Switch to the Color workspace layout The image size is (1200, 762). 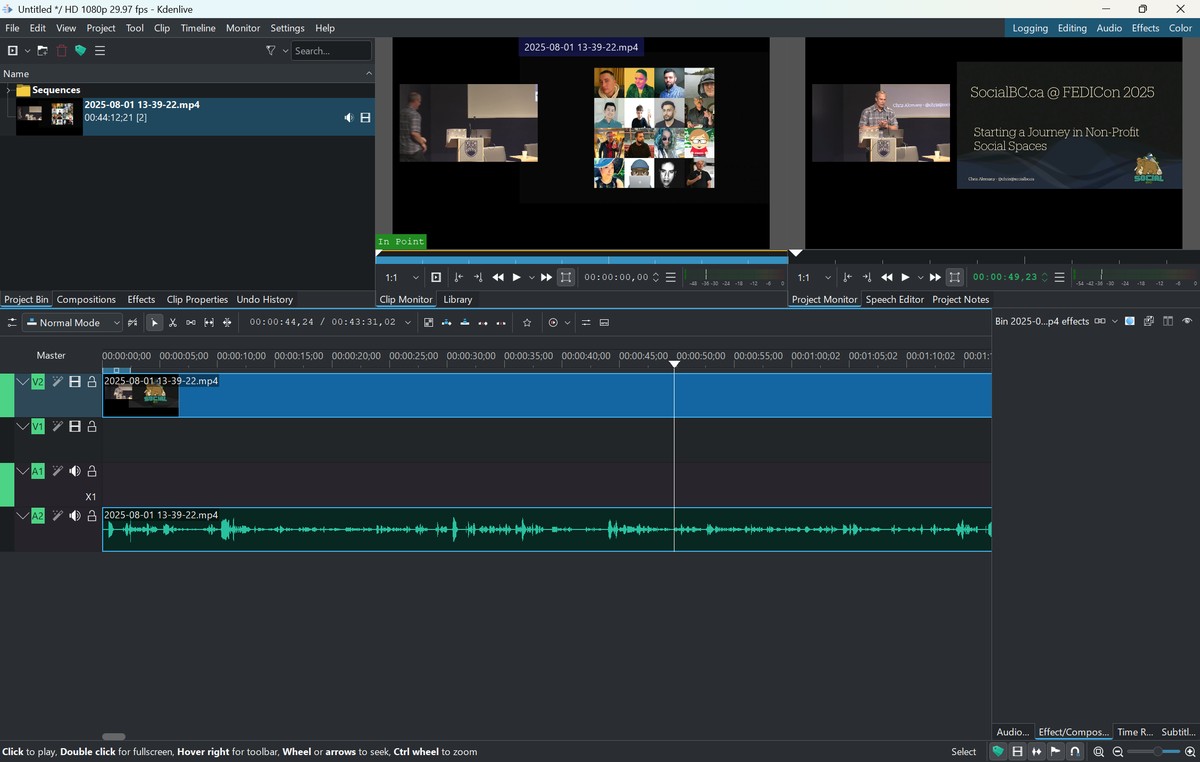(x=1180, y=28)
